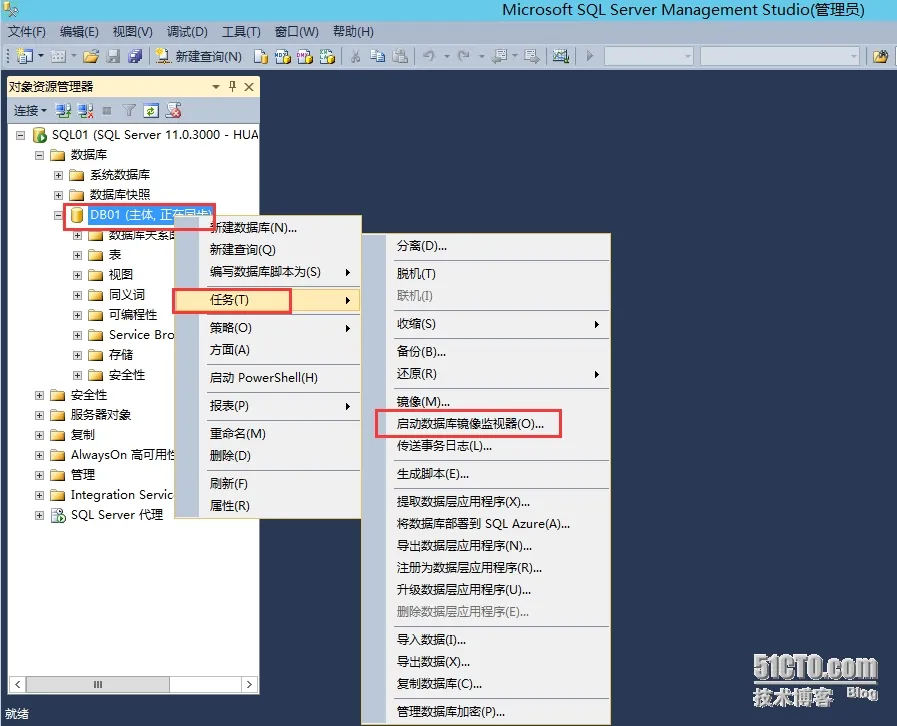
Task: Collapse the SQL01 server node
Action: point(21,136)
